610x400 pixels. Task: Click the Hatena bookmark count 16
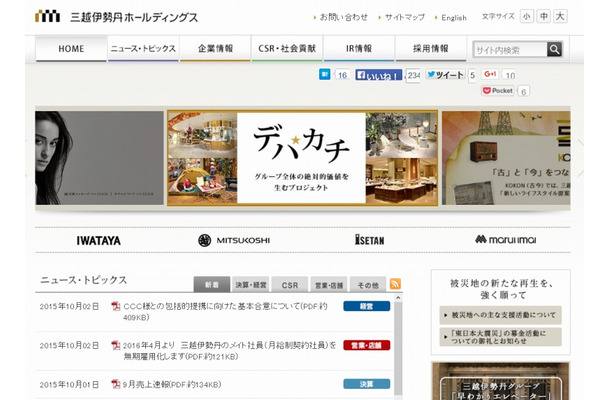coord(342,75)
